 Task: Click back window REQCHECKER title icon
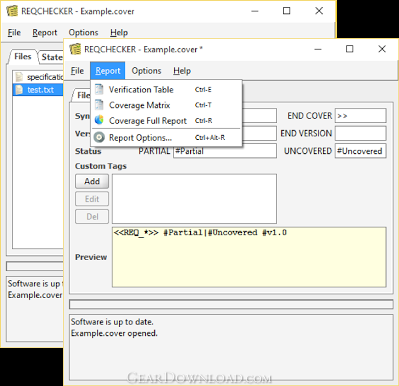[x=12, y=11]
